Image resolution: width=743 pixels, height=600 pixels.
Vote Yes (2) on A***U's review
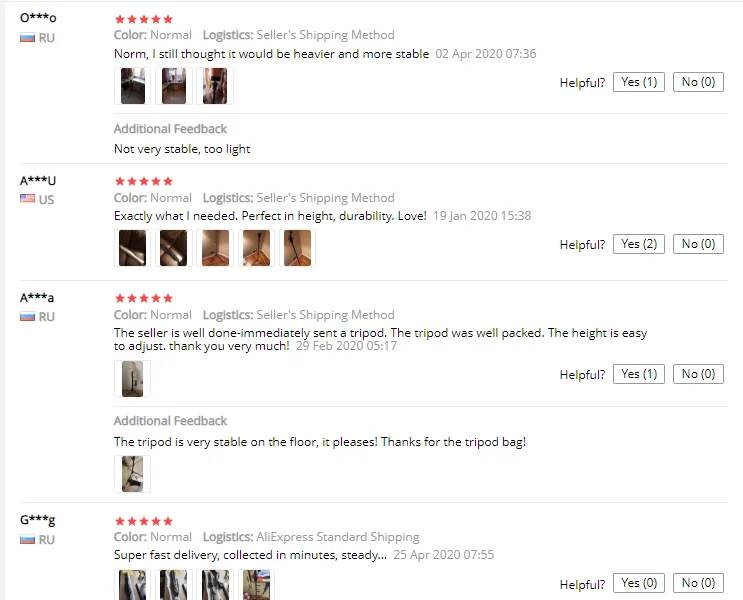(x=639, y=244)
